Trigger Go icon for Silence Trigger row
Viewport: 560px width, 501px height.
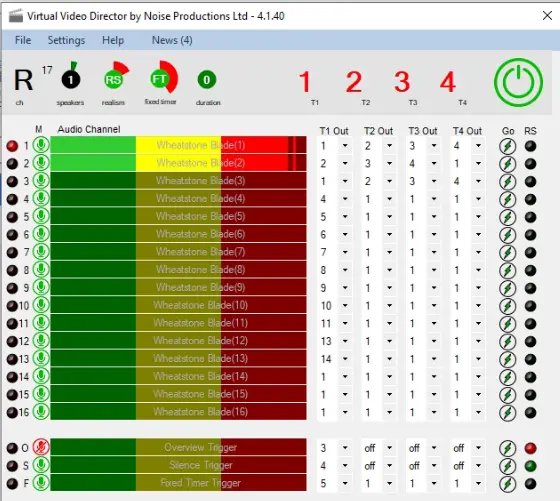pyautogui.click(x=508, y=466)
